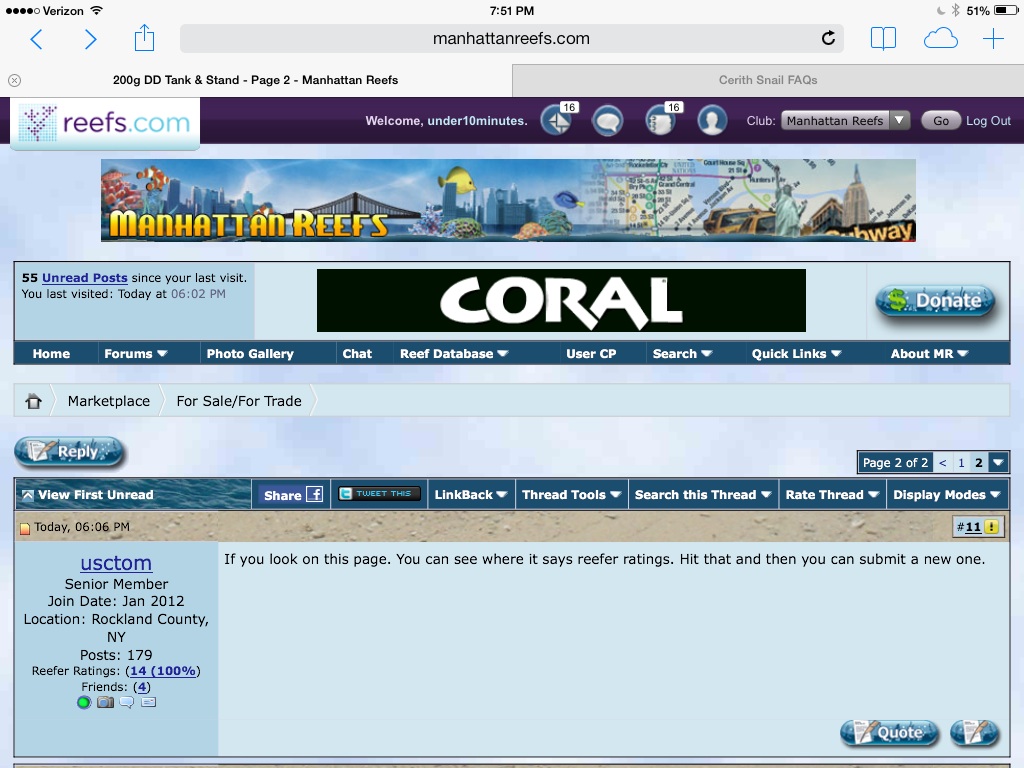This screenshot has width=1024, height=768.
Task: Open usctom's photo gallery camera icon
Action: pos(105,703)
